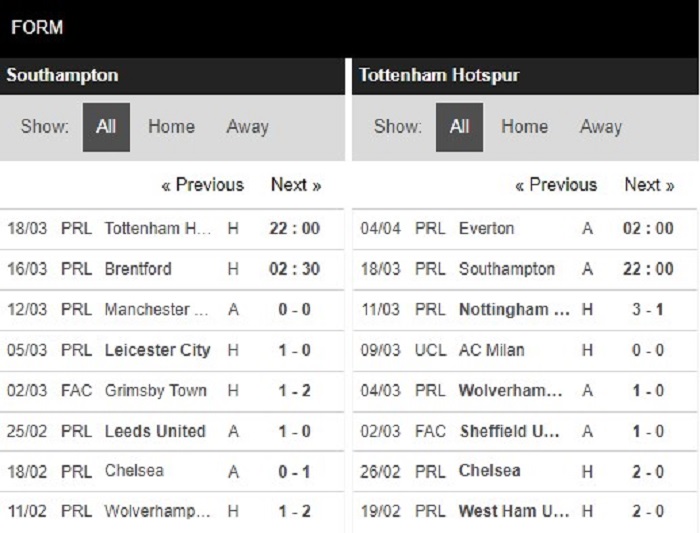This screenshot has height=533, width=700.
Task: Open Grimsby Town FA Cup match
Action: tap(172, 391)
